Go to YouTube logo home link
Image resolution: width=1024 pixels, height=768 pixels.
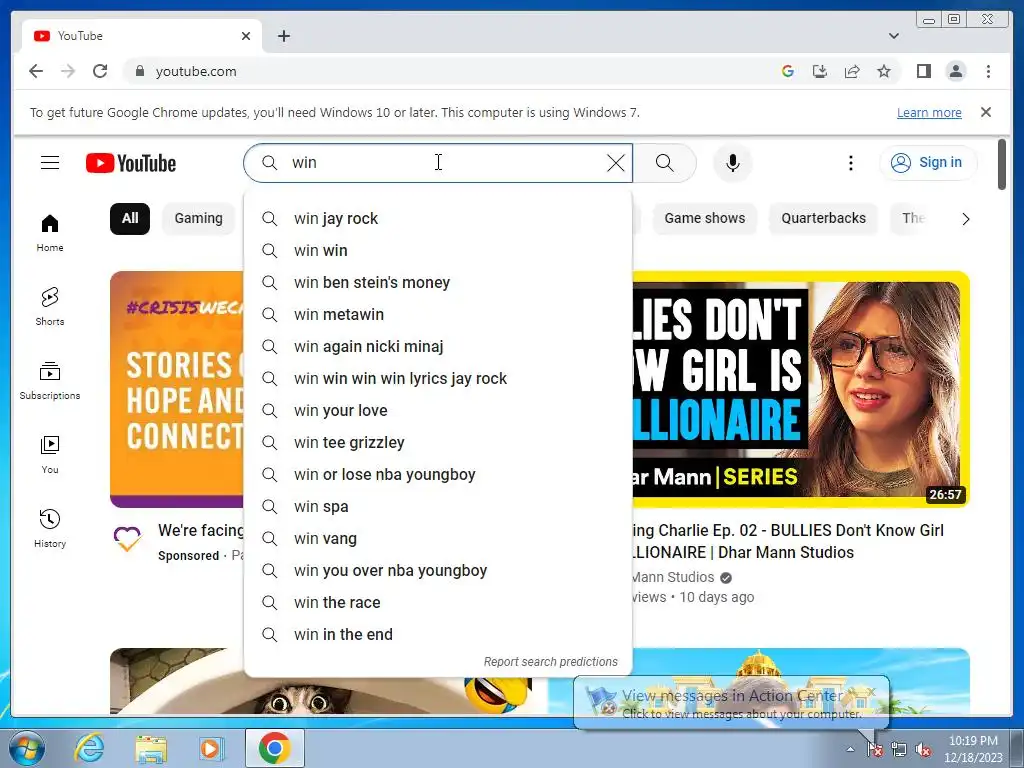[131, 163]
